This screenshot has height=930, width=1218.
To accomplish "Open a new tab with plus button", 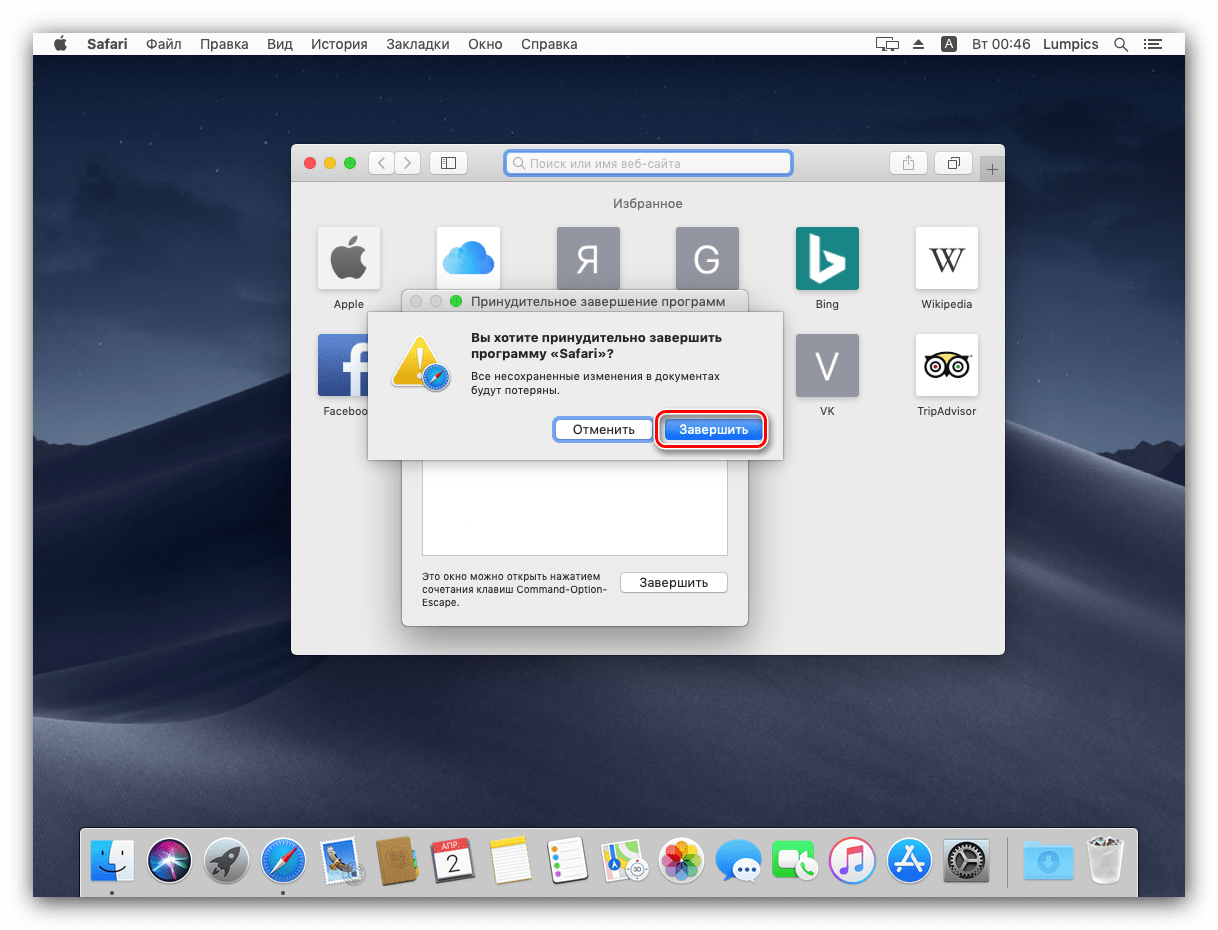I will [992, 170].
